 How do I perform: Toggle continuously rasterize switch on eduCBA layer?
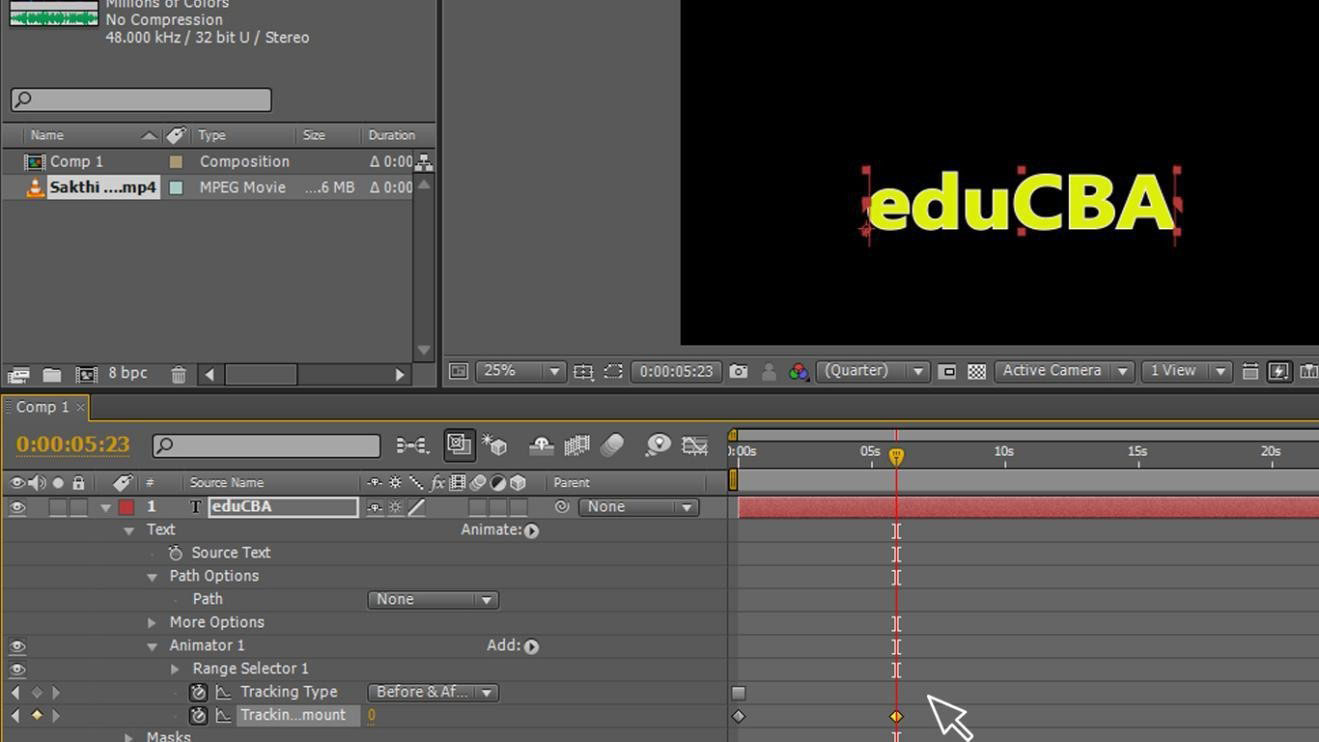[x=396, y=507]
